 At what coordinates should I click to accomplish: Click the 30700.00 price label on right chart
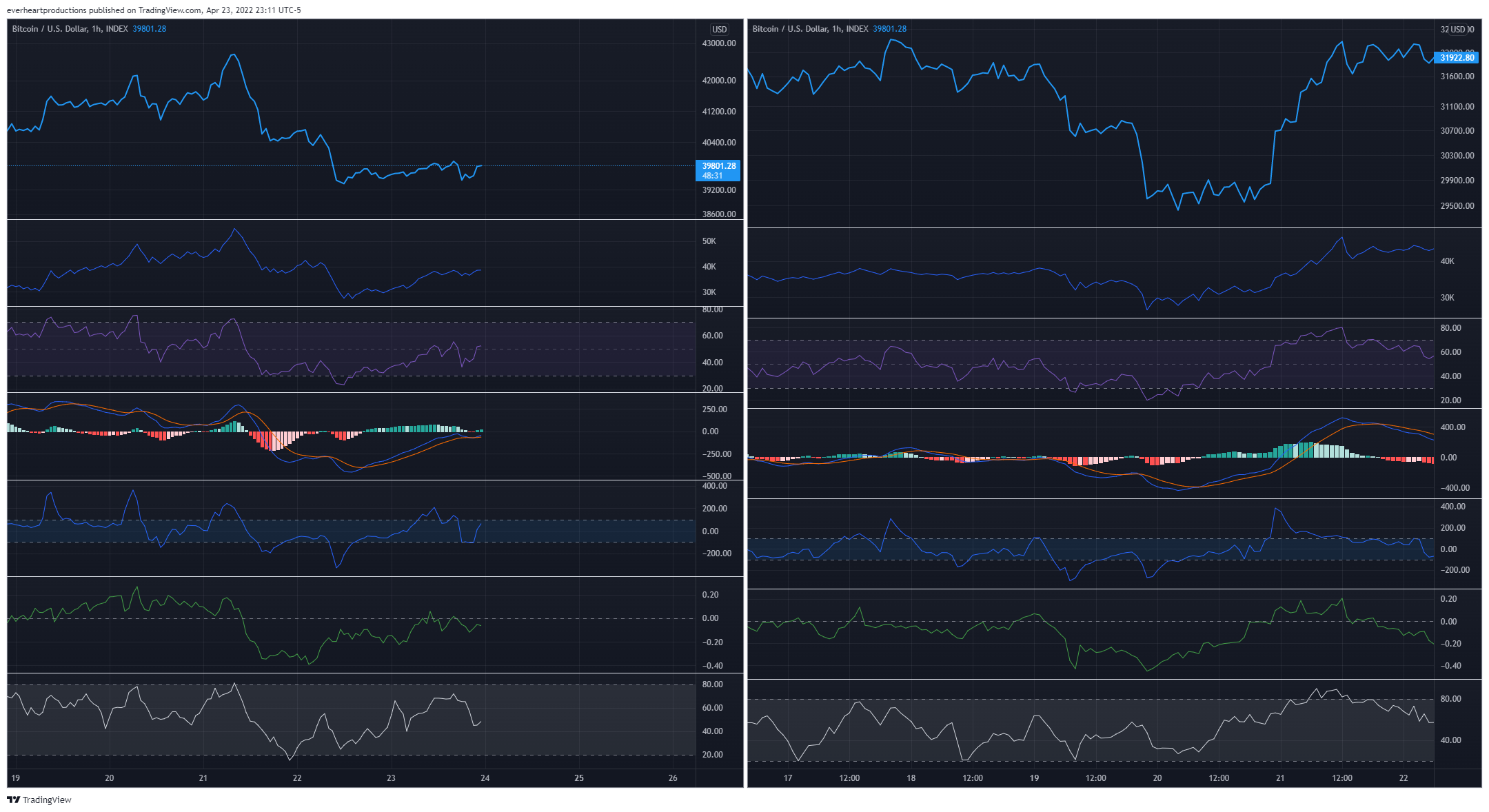1457,131
